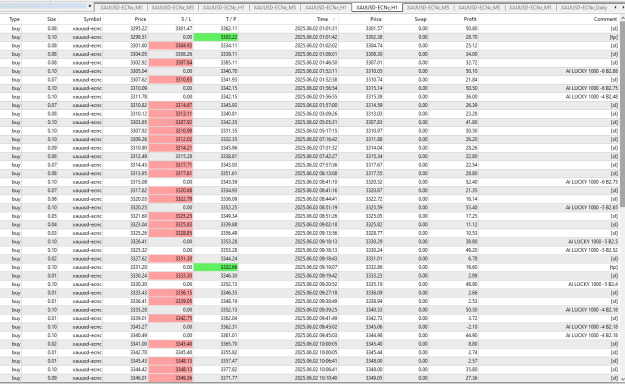This screenshot has height=384, width=625.
Task: Select comment AI LUCKY 1000 -4 B2.48
Action: 592,97
